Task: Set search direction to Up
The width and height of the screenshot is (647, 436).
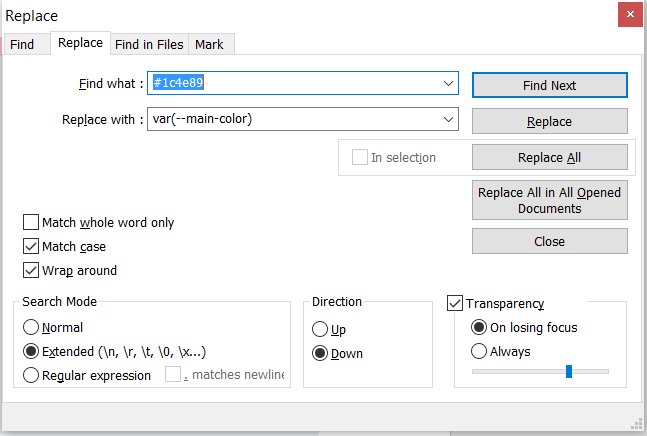Action: (320, 329)
